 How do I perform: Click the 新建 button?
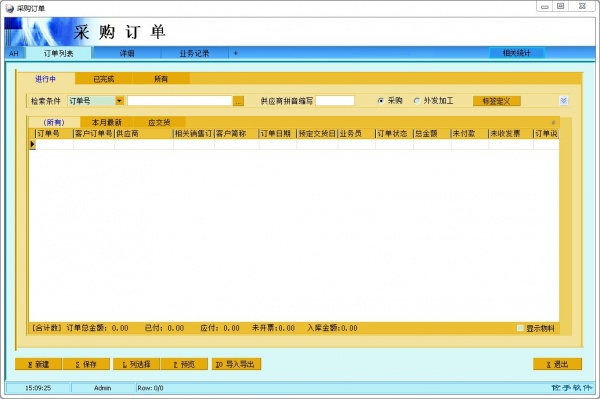[38, 364]
